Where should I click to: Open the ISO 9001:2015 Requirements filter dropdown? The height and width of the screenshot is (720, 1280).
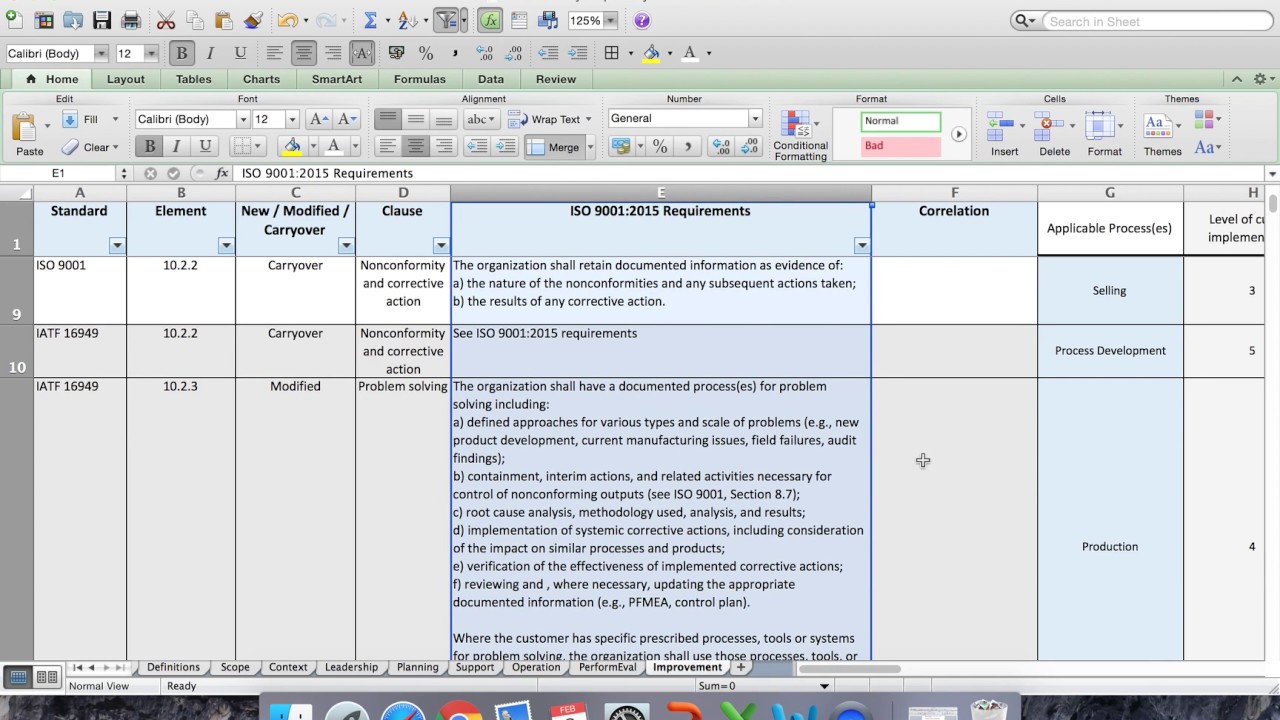pos(862,245)
